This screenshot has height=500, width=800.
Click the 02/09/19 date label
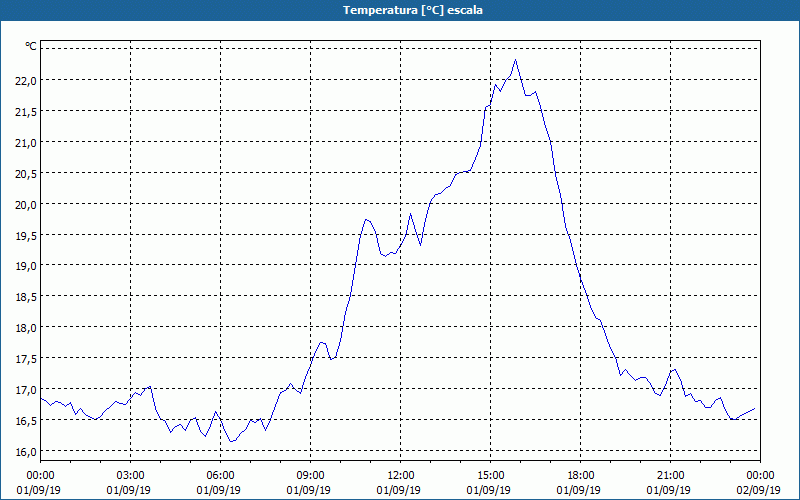pos(758,490)
